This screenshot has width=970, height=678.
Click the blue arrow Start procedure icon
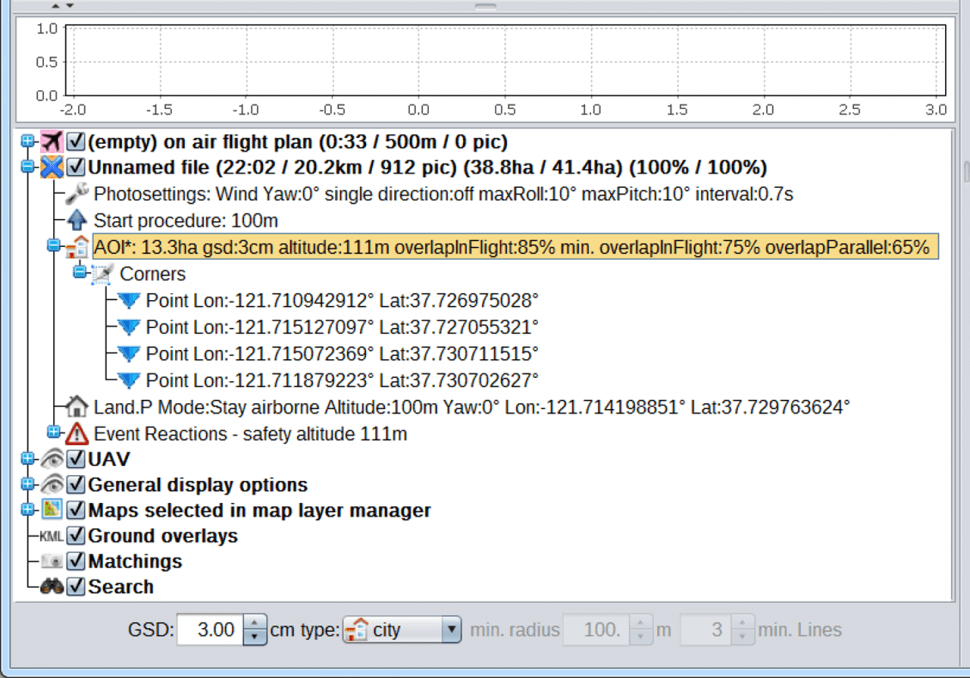pyautogui.click(x=77, y=220)
